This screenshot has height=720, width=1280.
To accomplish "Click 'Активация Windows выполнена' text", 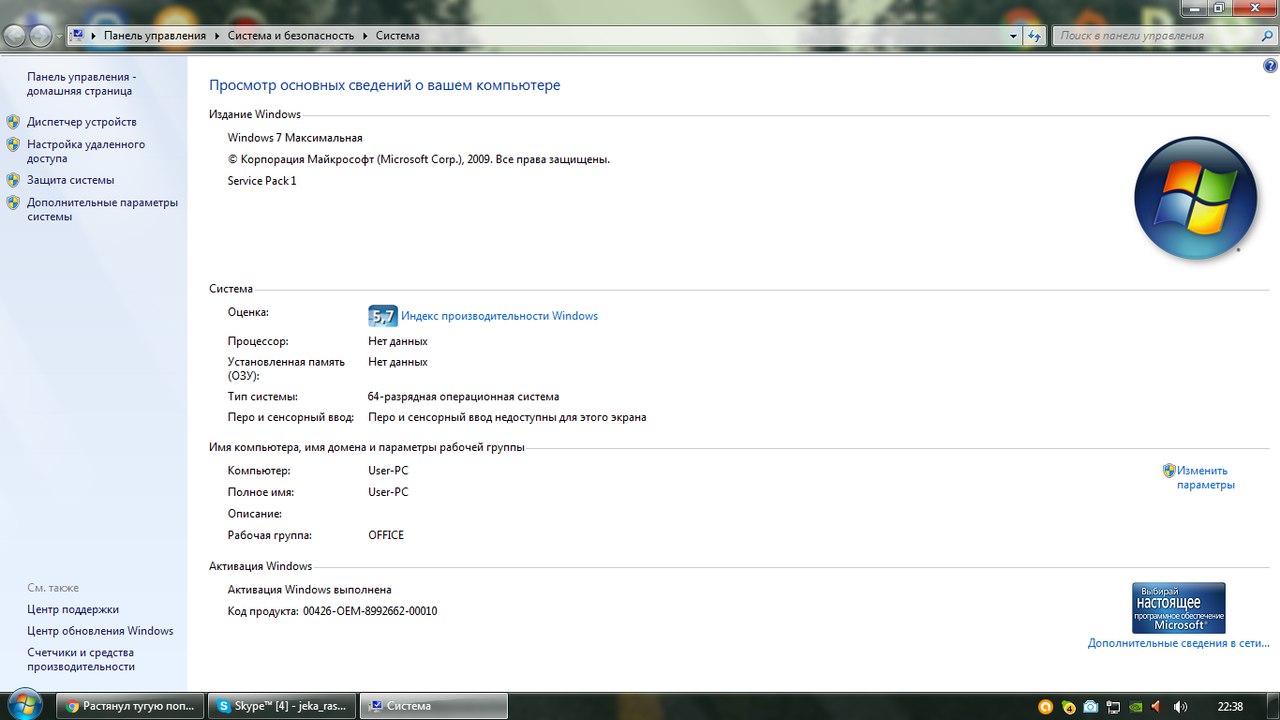I will tap(310, 590).
